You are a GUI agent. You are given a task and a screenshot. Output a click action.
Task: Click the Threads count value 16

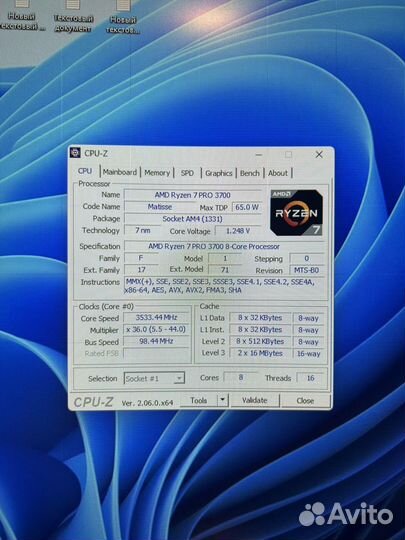(310, 378)
